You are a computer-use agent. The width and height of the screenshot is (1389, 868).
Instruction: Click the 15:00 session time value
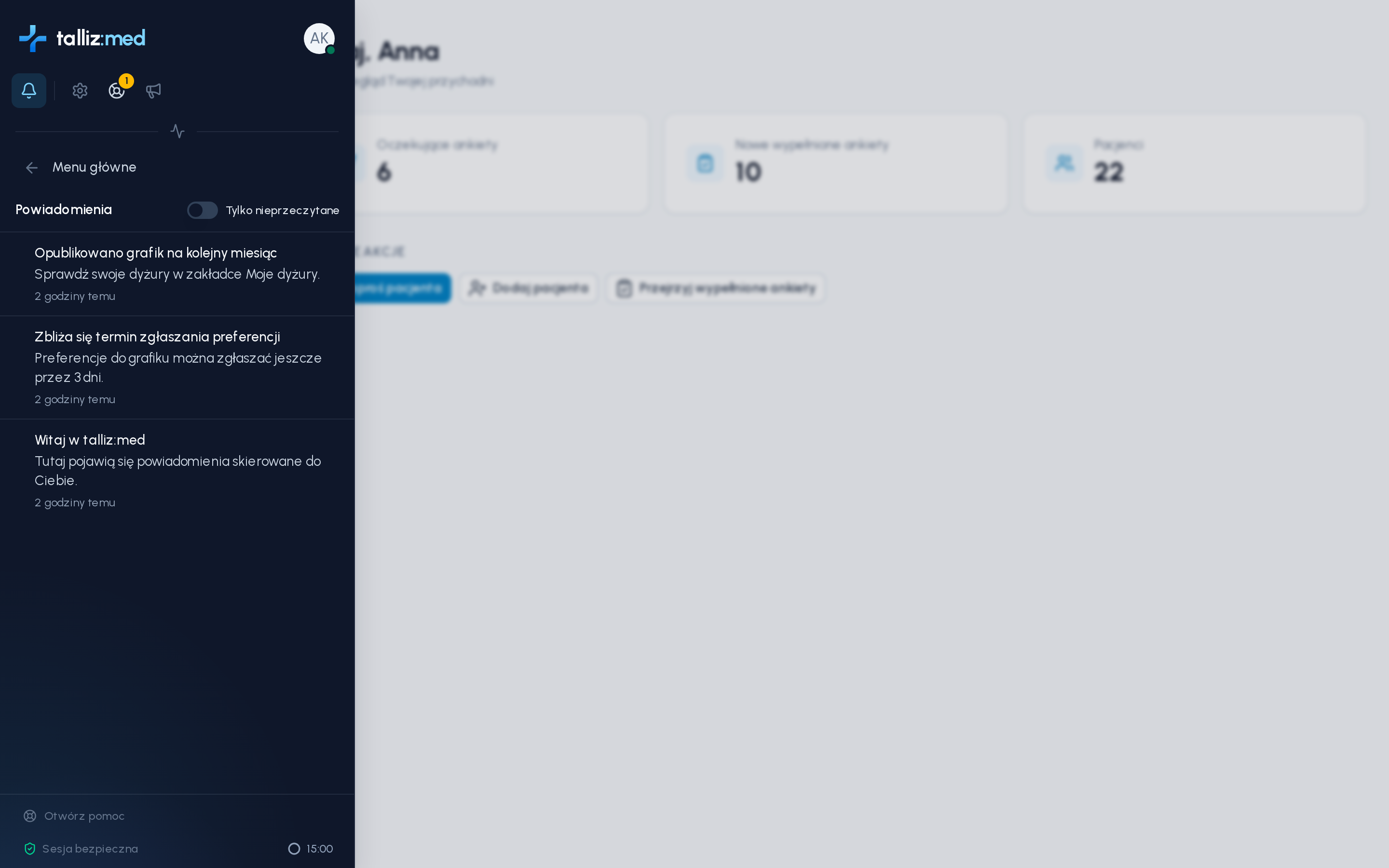coord(320,849)
